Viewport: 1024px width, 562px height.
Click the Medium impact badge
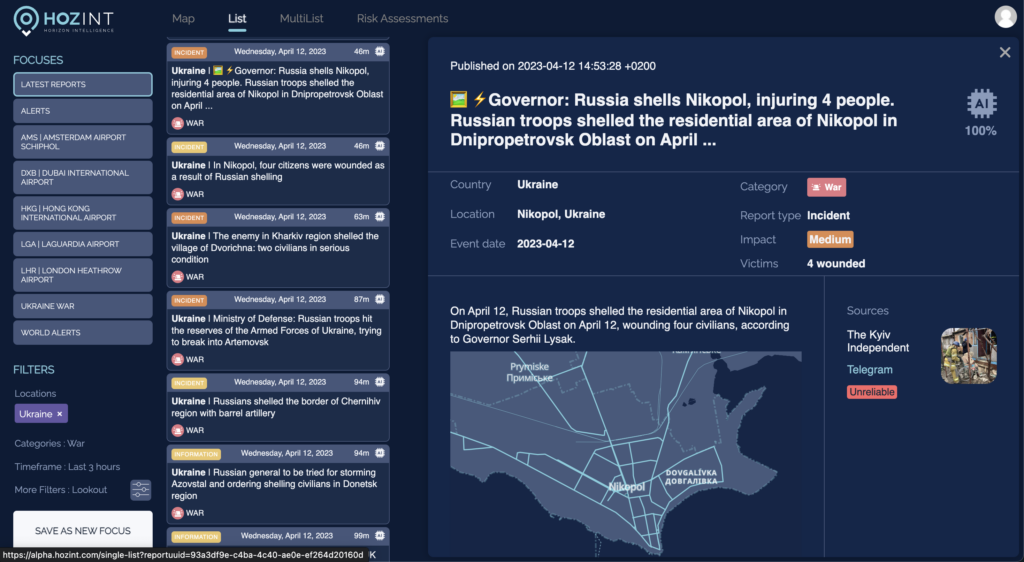(x=830, y=240)
